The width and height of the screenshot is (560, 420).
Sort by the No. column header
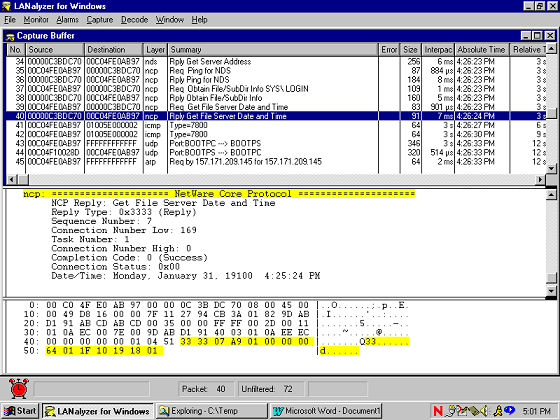(15, 50)
